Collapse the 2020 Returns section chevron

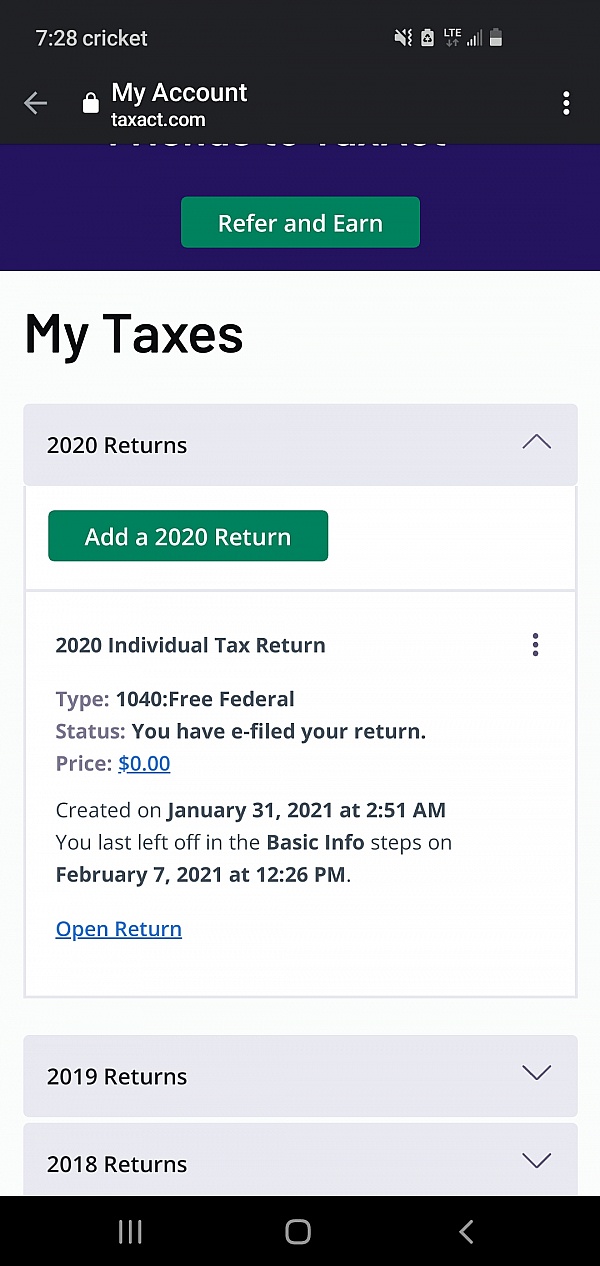click(x=536, y=443)
